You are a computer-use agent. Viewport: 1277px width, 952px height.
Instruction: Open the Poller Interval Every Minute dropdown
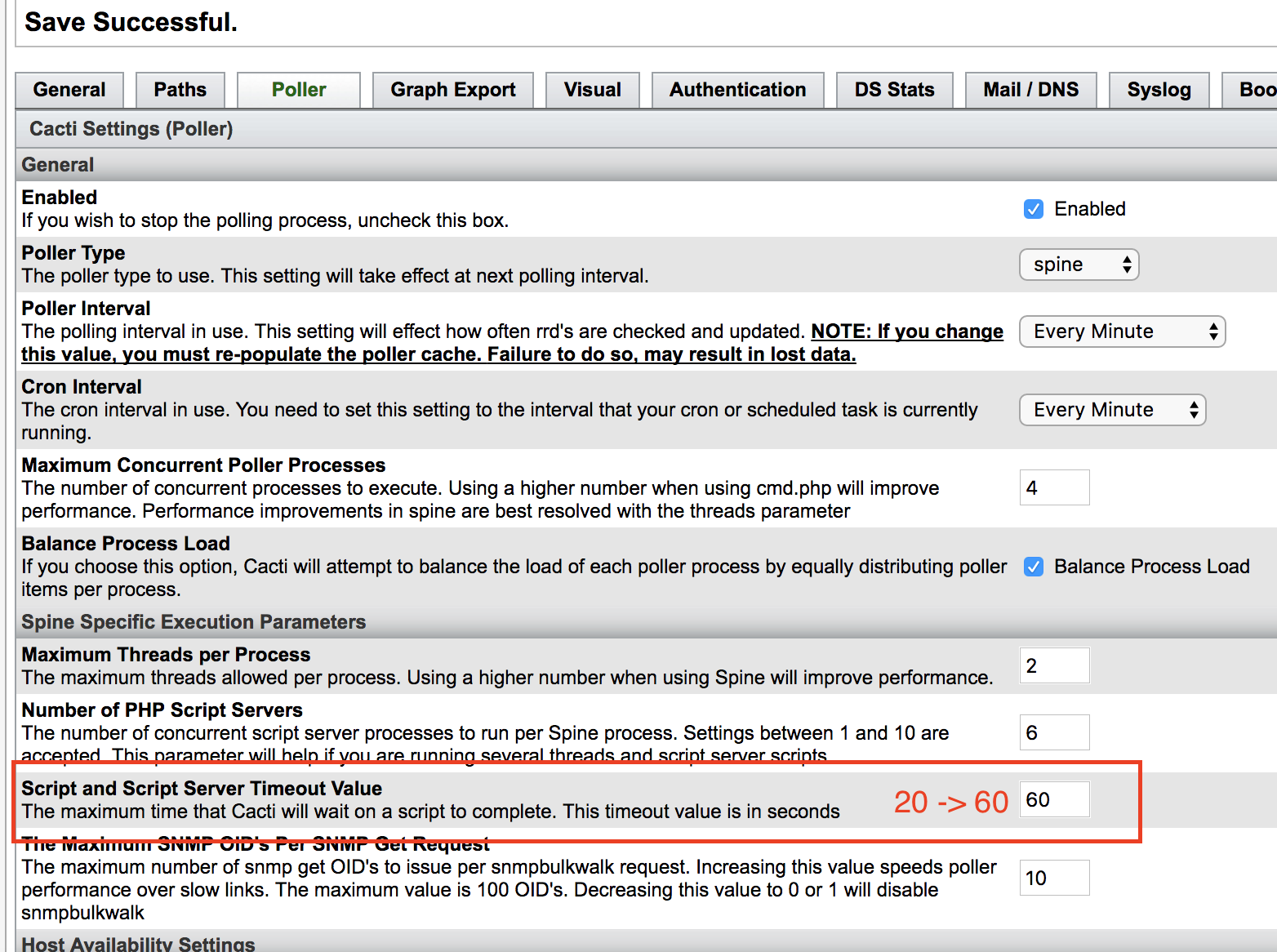point(1123,331)
